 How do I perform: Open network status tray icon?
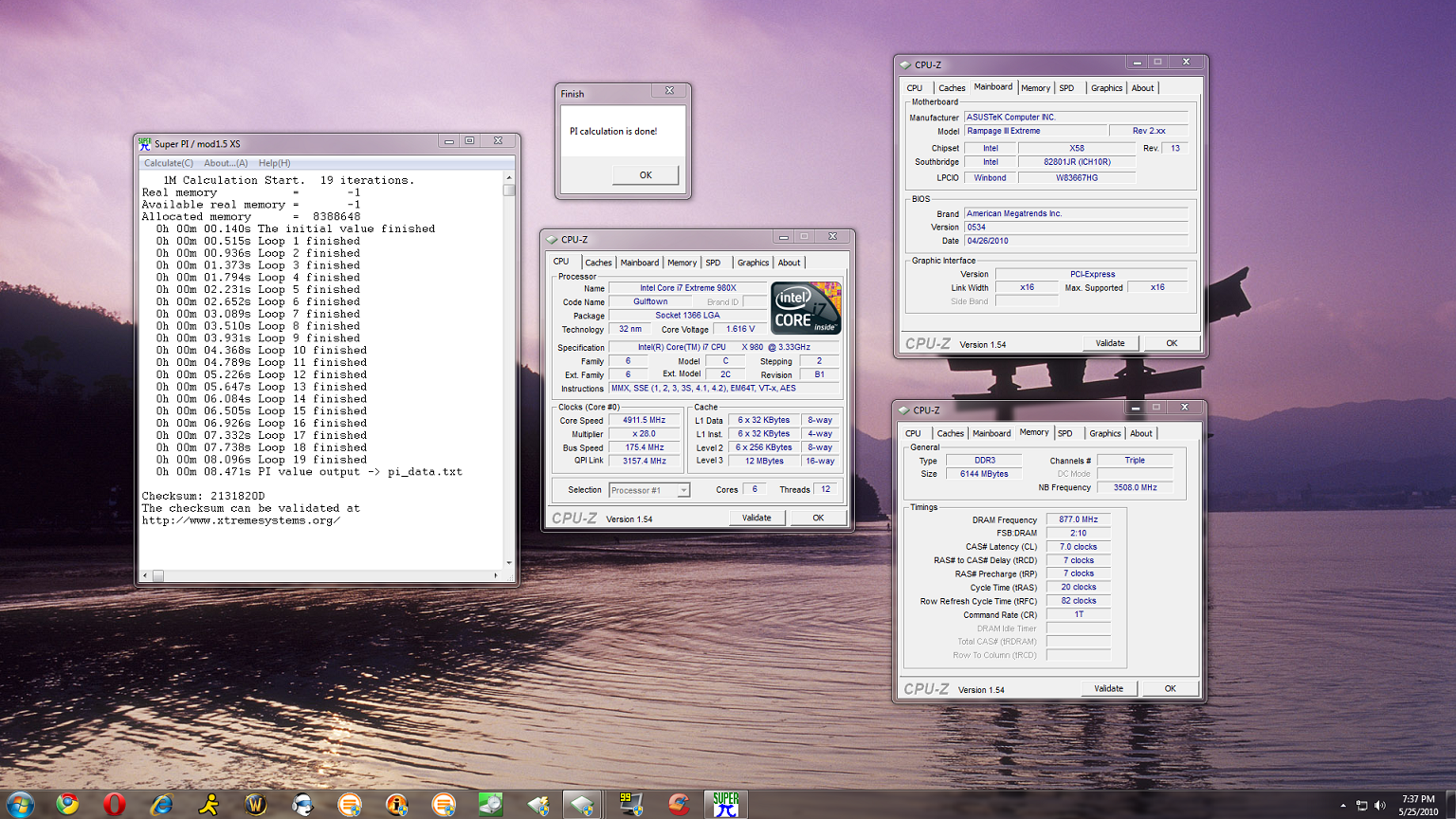click(x=1362, y=805)
